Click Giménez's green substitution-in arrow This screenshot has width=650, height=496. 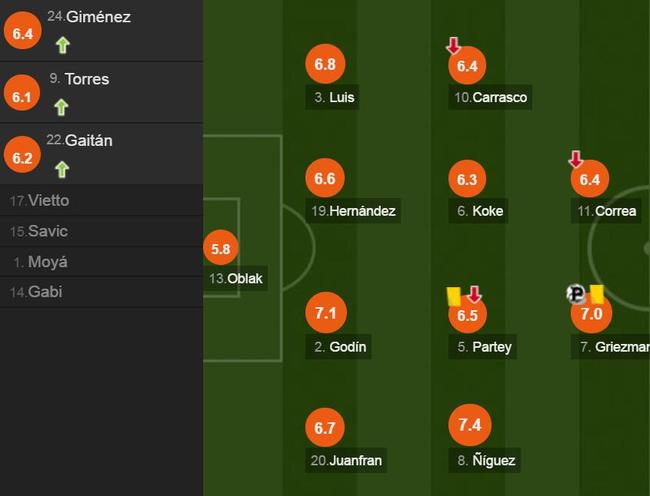coord(63,45)
